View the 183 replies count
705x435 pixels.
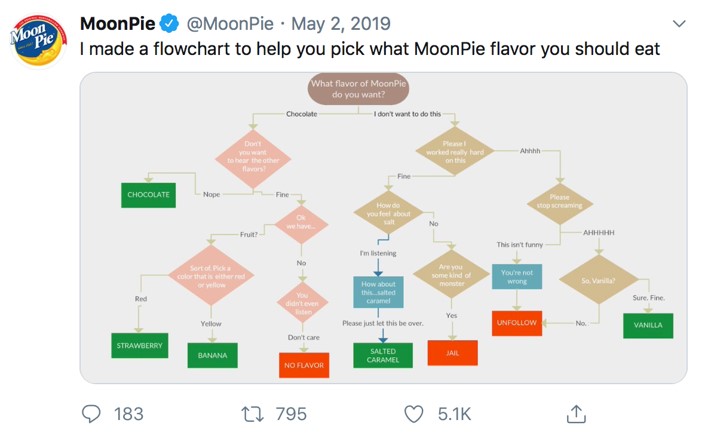(129, 414)
